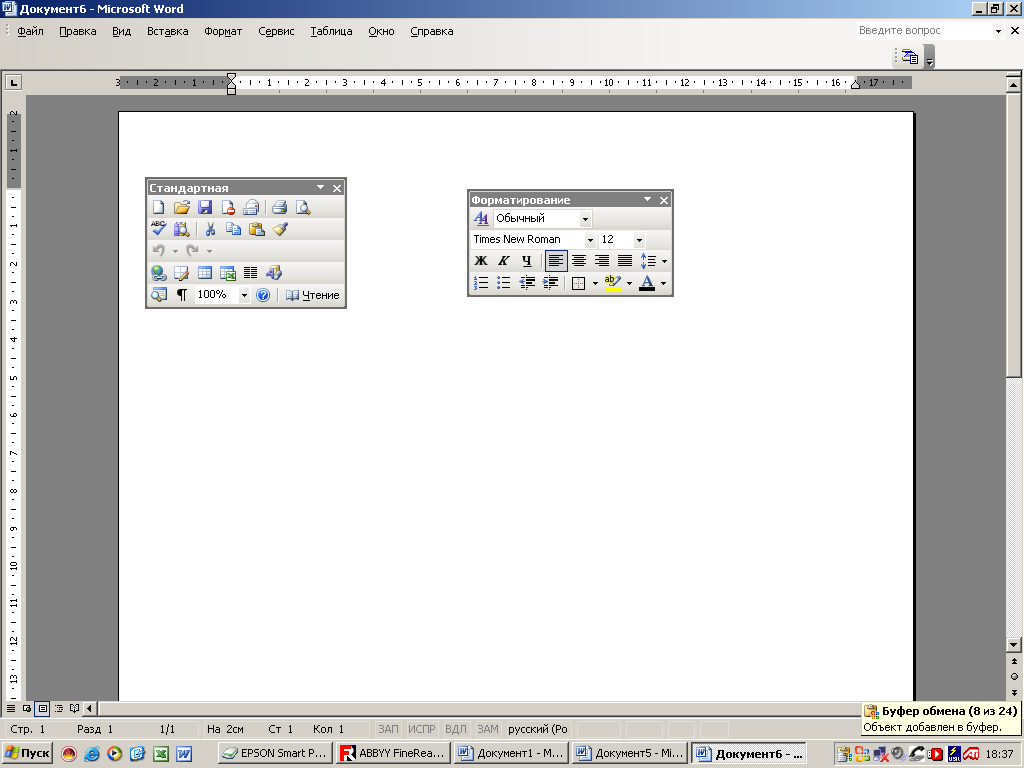Screen dimensions: 1024x768
Task: Open the Формат menu
Action: (x=223, y=31)
